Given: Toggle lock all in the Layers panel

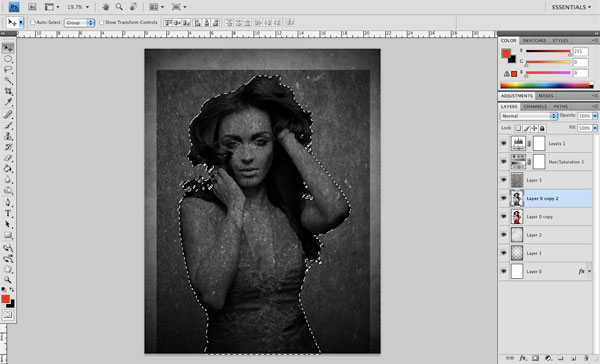Looking at the screenshot, I should point(542,128).
